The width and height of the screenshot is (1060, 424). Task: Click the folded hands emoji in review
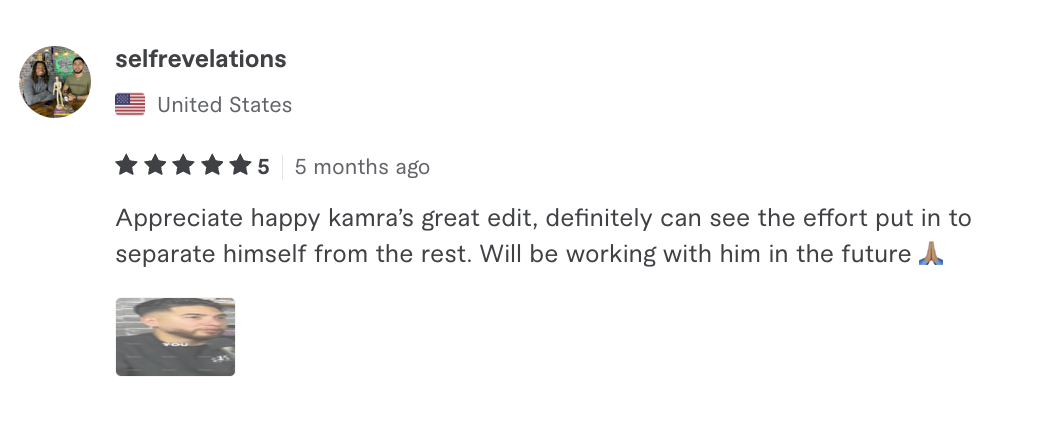click(x=930, y=254)
